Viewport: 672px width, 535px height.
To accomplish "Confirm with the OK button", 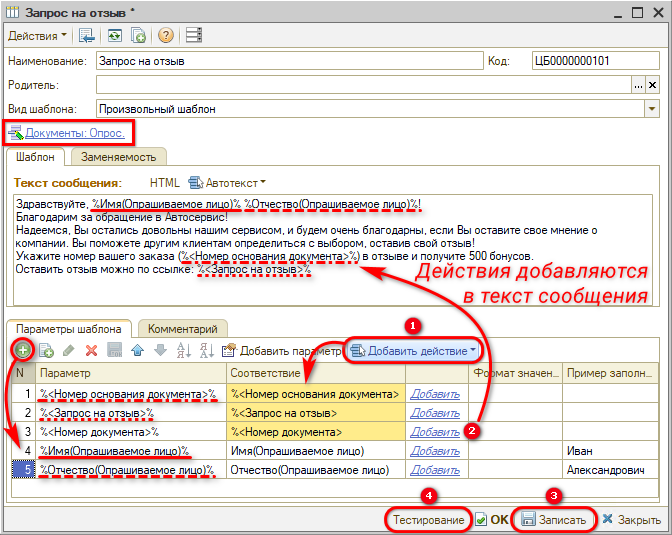I will pos(492,520).
